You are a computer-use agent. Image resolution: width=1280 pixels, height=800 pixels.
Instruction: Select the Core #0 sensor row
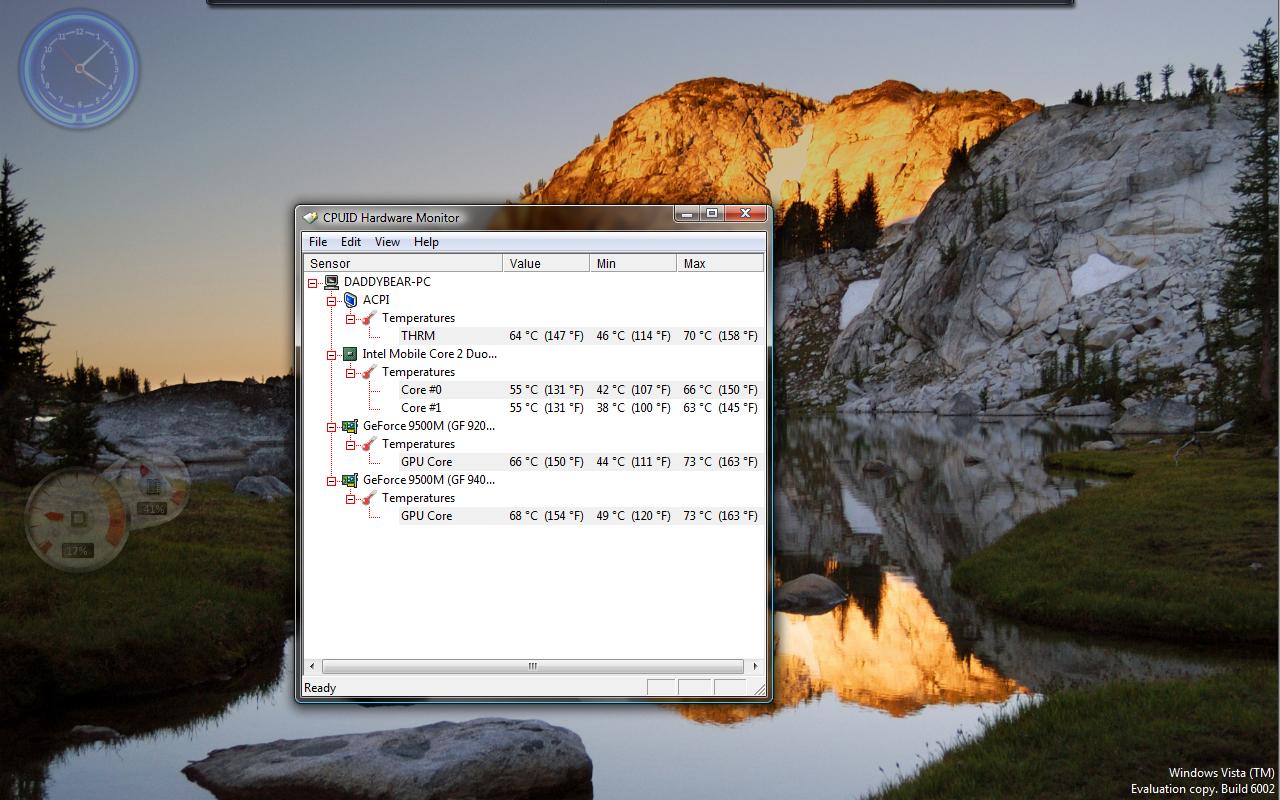pyautogui.click(x=581, y=390)
